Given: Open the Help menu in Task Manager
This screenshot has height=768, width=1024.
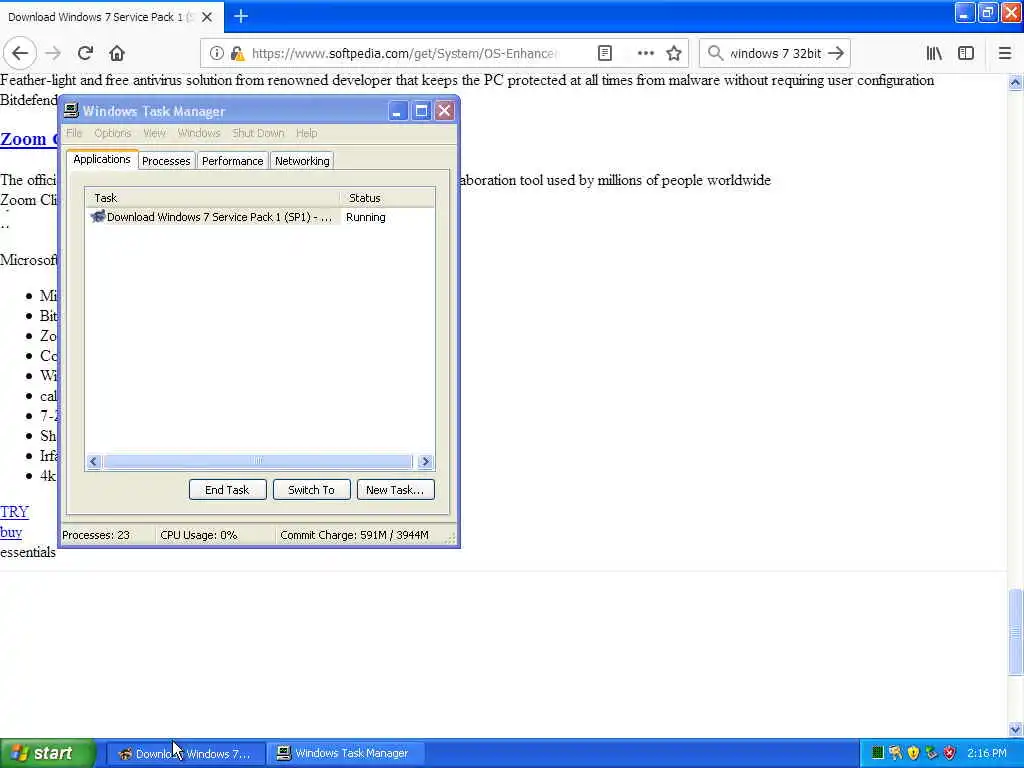Looking at the screenshot, I should [x=306, y=133].
